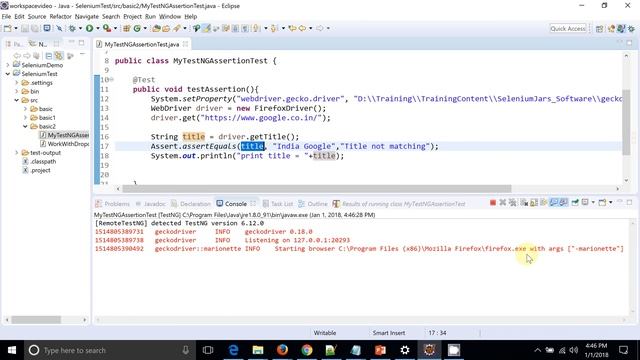Open the Open Console dropdown arrow

(611, 202)
